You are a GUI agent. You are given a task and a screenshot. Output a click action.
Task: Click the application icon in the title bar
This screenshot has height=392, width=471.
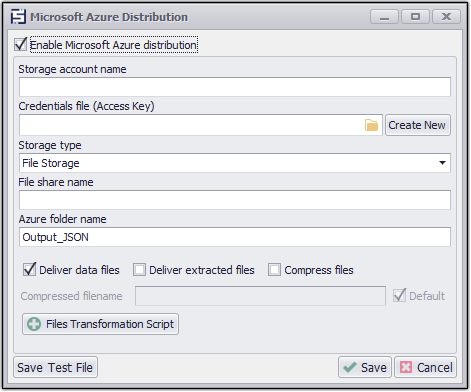tap(18, 17)
